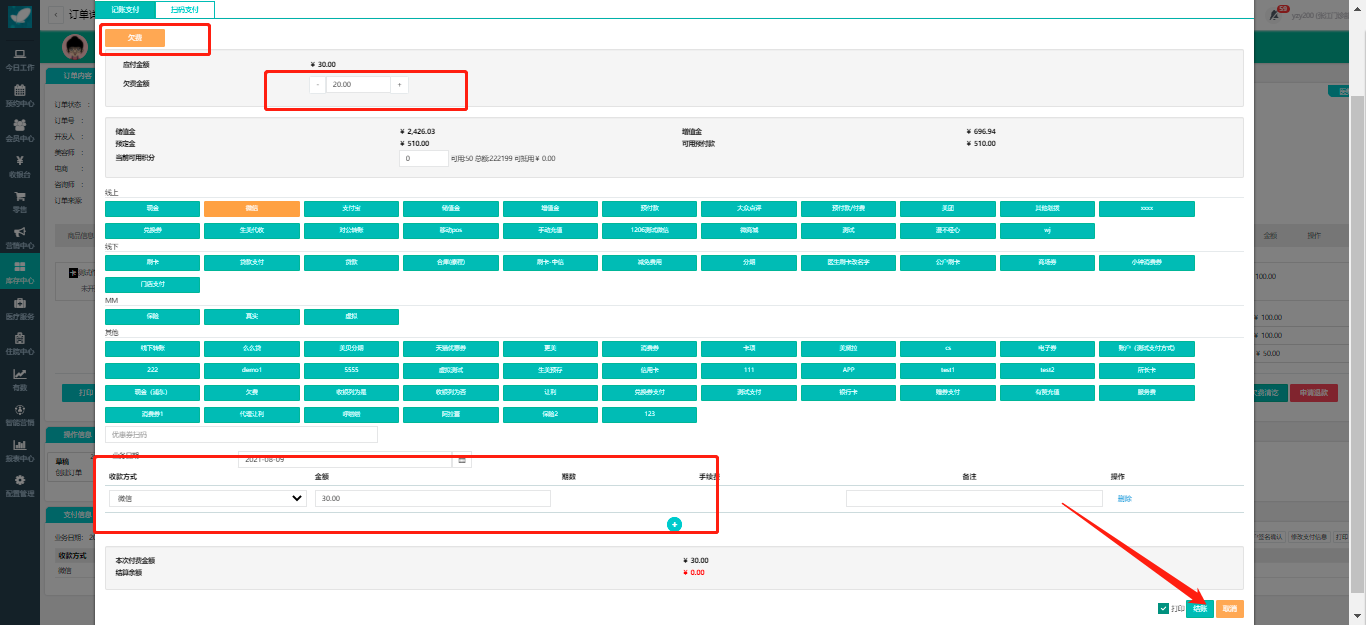1366x625 pixels.
Task: Go to 会员中心 in the sidebar
Action: (20, 130)
